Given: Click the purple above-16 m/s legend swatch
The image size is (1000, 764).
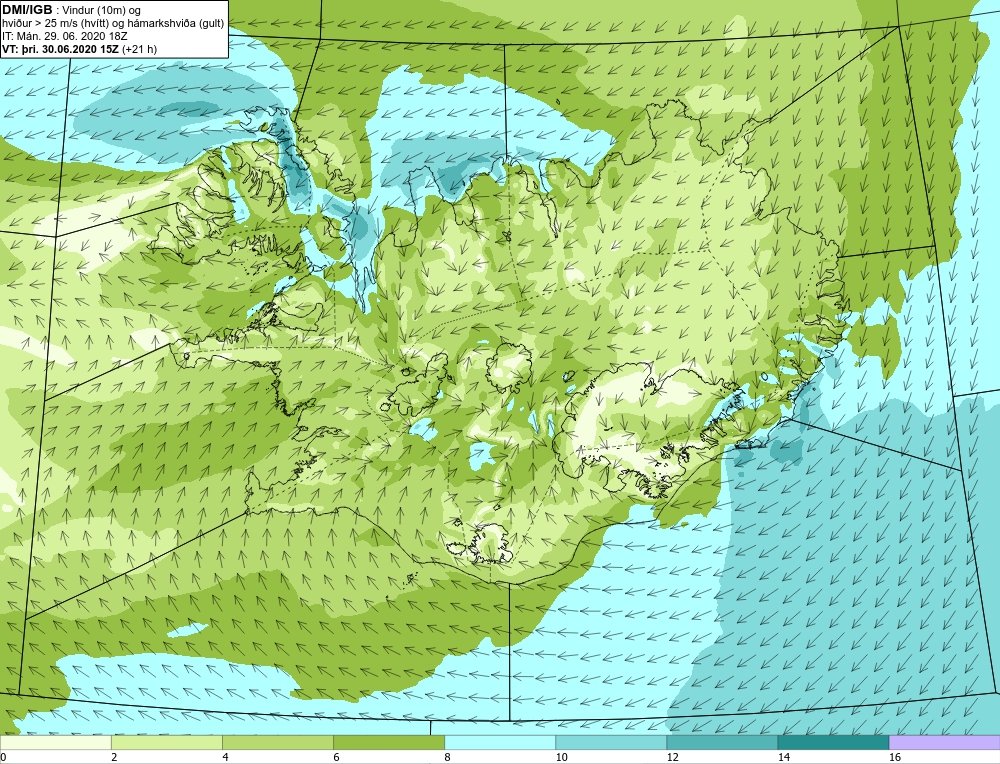Looking at the screenshot, I should [x=945, y=742].
